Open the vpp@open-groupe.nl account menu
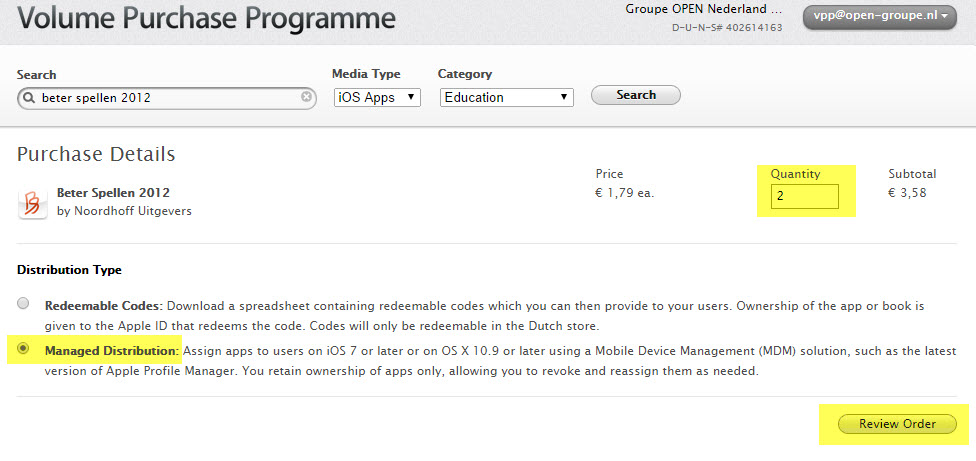Viewport: 976px width, 461px height. pyautogui.click(x=880, y=17)
